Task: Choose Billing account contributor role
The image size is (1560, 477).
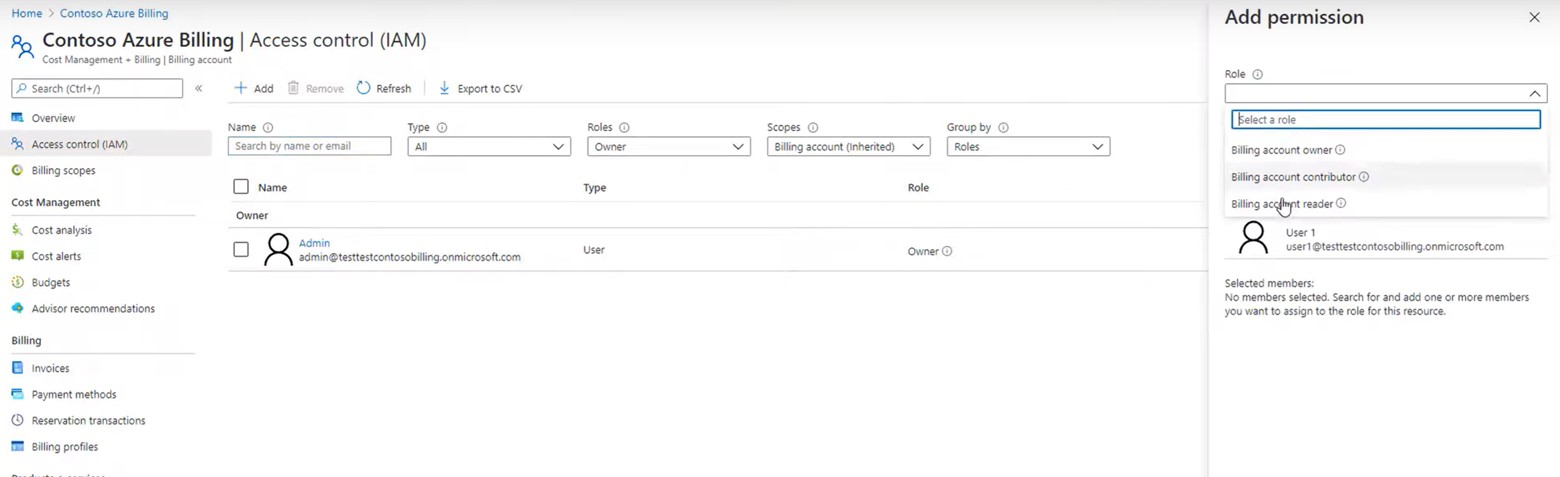Action: [x=1388, y=177]
